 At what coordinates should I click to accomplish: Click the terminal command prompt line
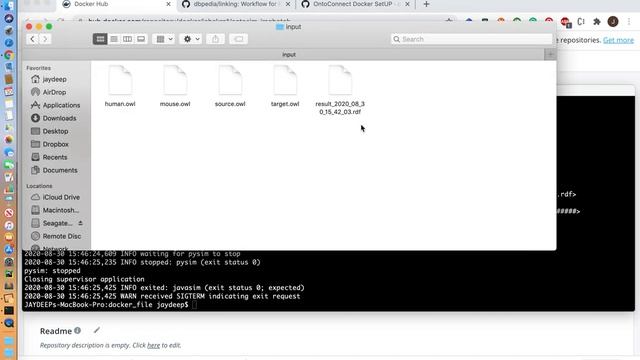click(111, 305)
